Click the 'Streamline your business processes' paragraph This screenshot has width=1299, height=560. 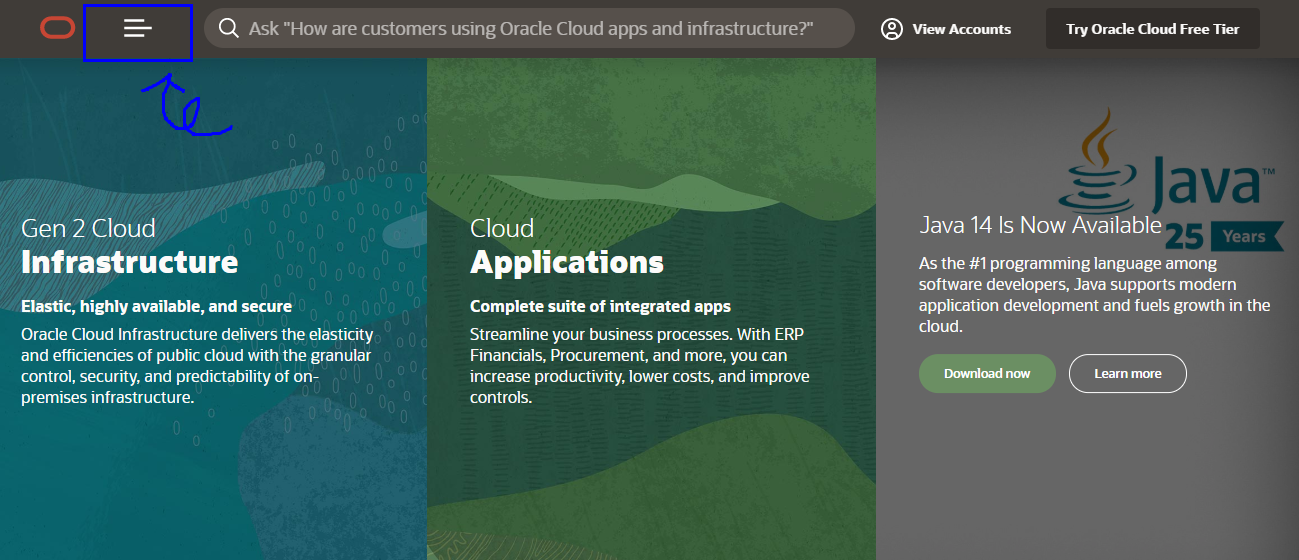pos(640,365)
